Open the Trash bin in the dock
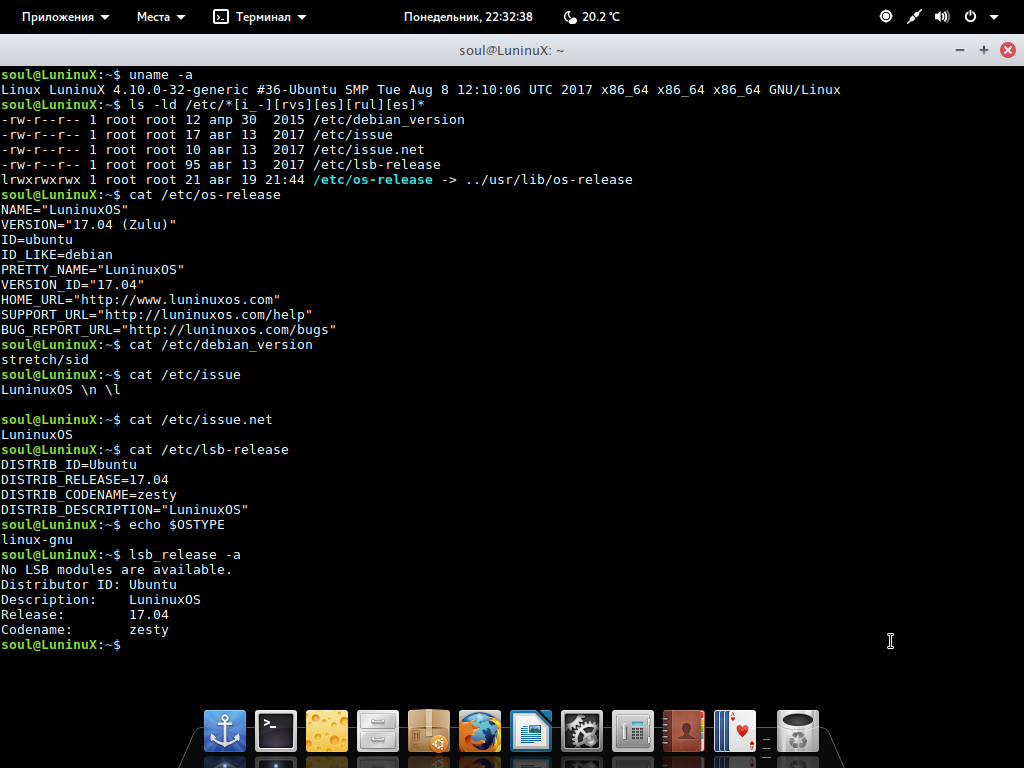The width and height of the screenshot is (1024, 768). [x=797, y=731]
